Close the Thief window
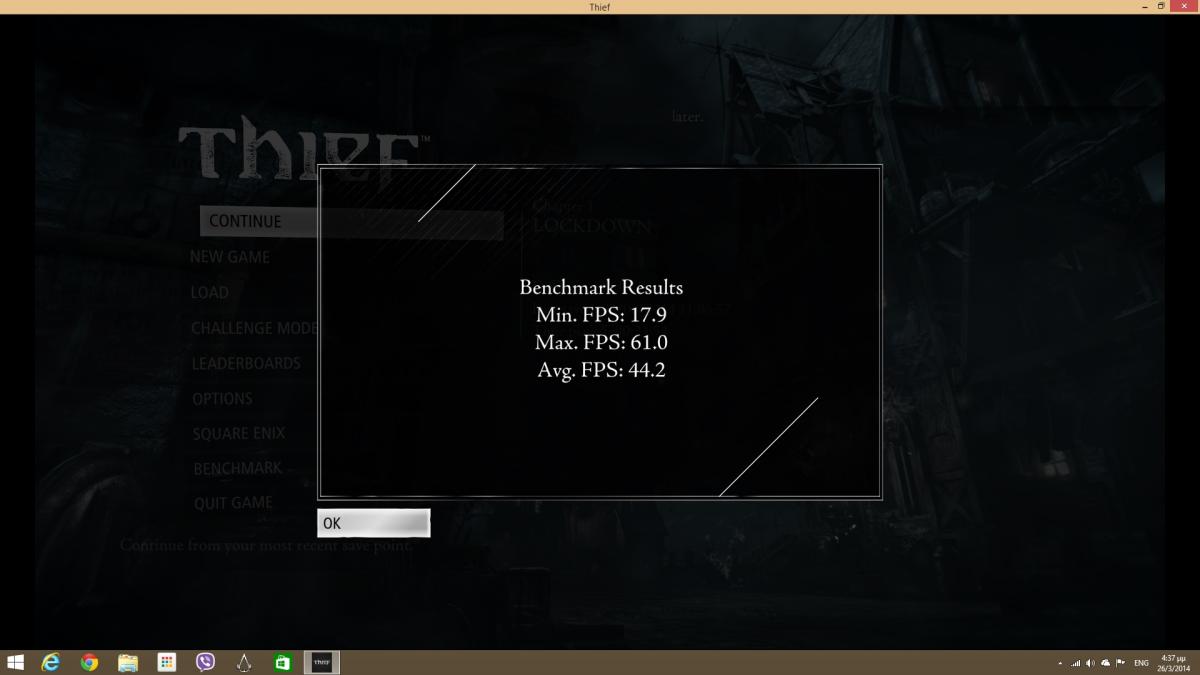 coord(1185,6)
